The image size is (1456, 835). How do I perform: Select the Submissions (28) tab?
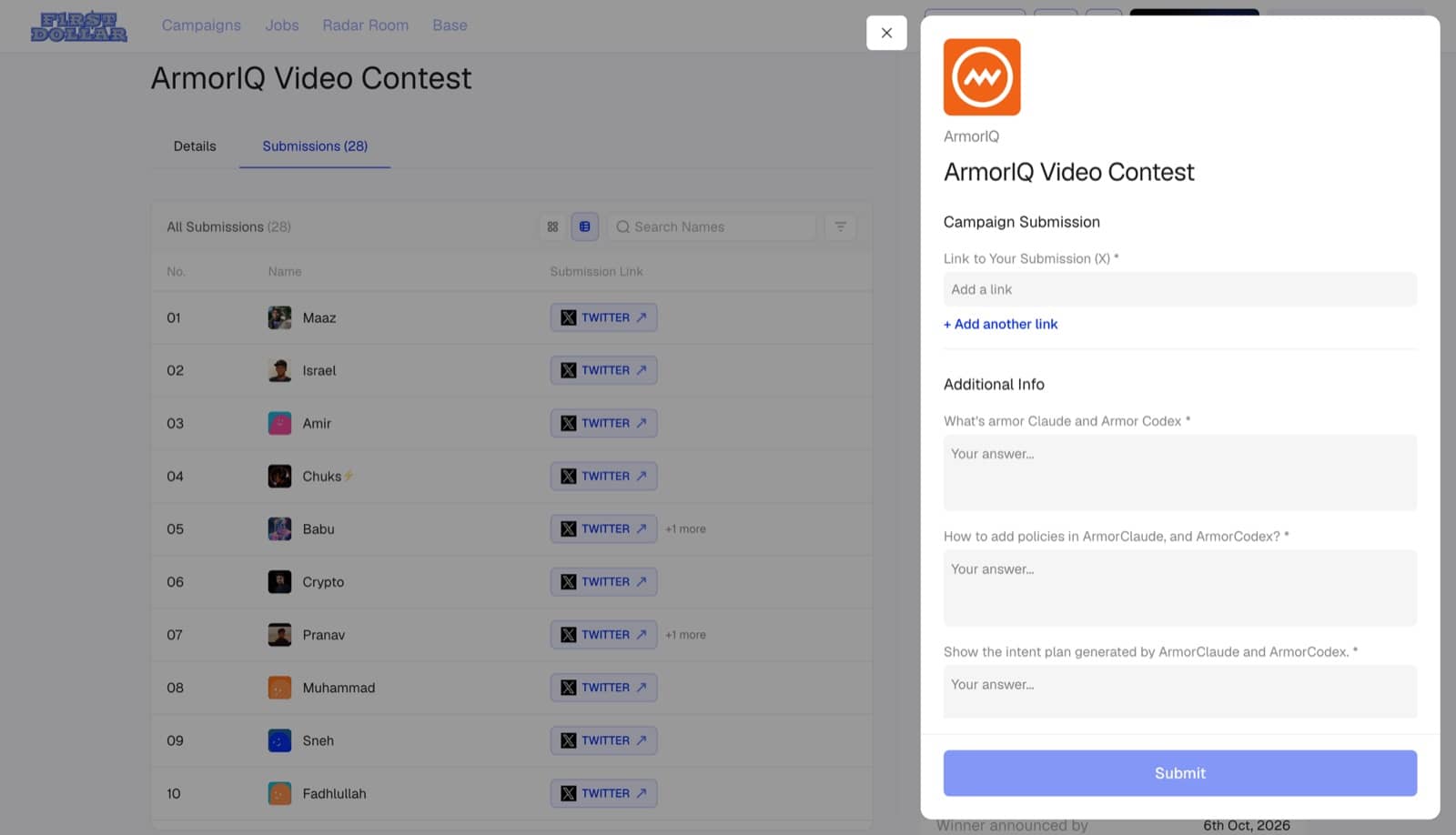[x=315, y=146]
